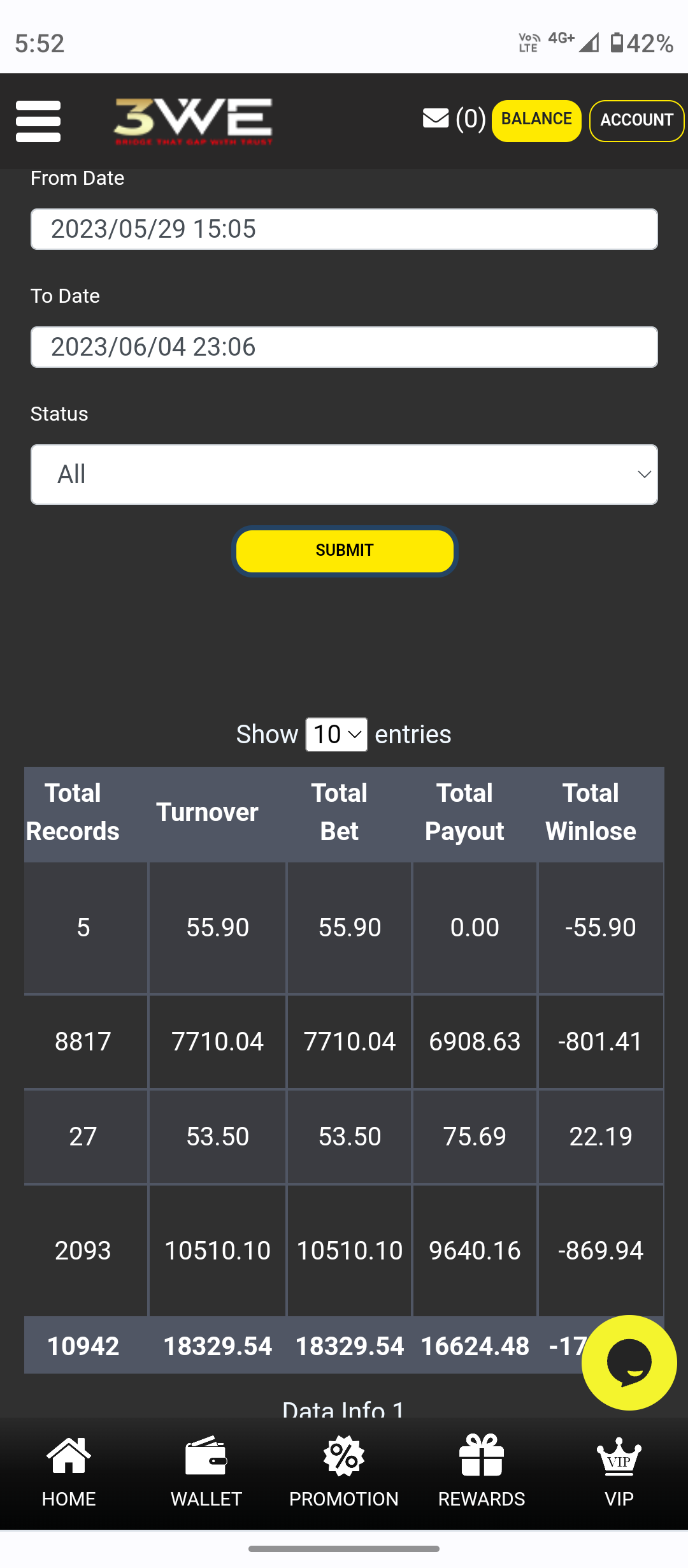Tap the Account button

click(636, 120)
